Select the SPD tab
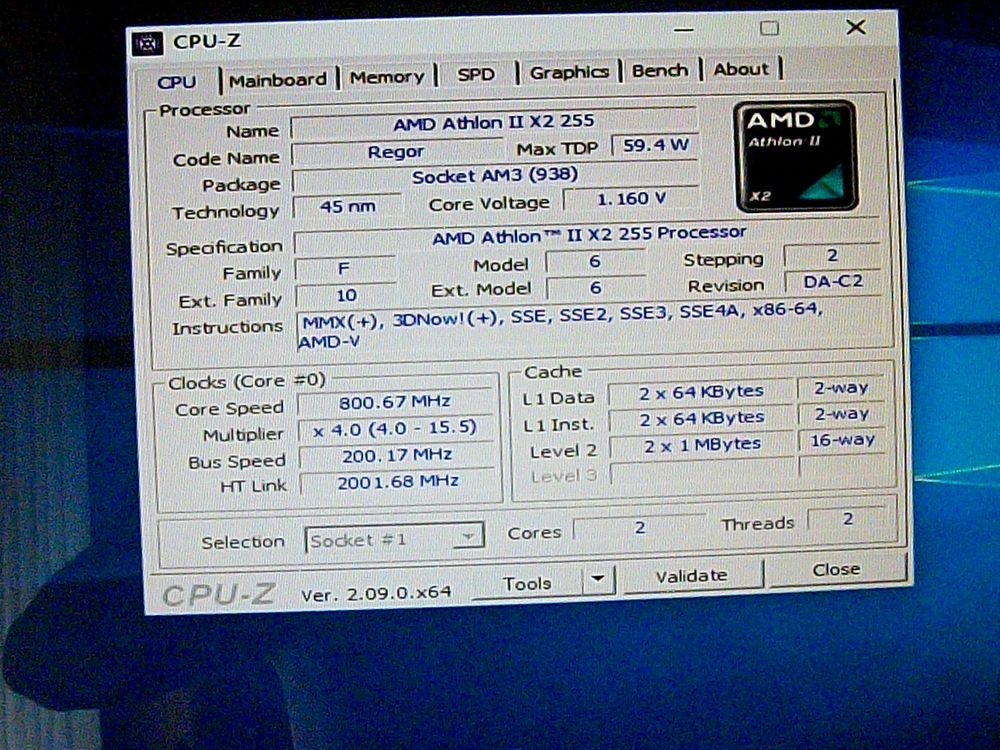The image size is (1000, 750). point(476,74)
